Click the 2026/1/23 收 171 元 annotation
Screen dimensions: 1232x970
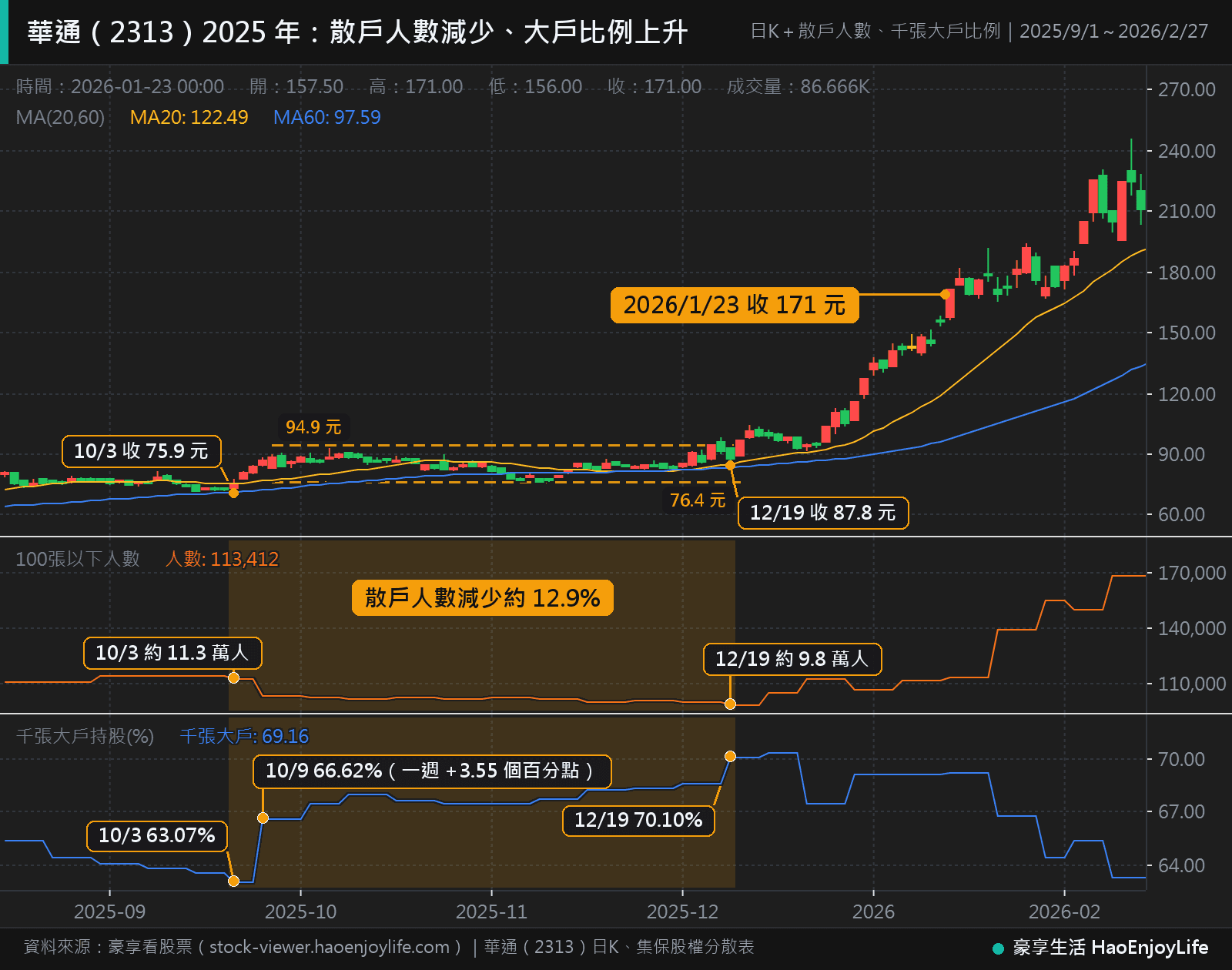click(x=735, y=305)
